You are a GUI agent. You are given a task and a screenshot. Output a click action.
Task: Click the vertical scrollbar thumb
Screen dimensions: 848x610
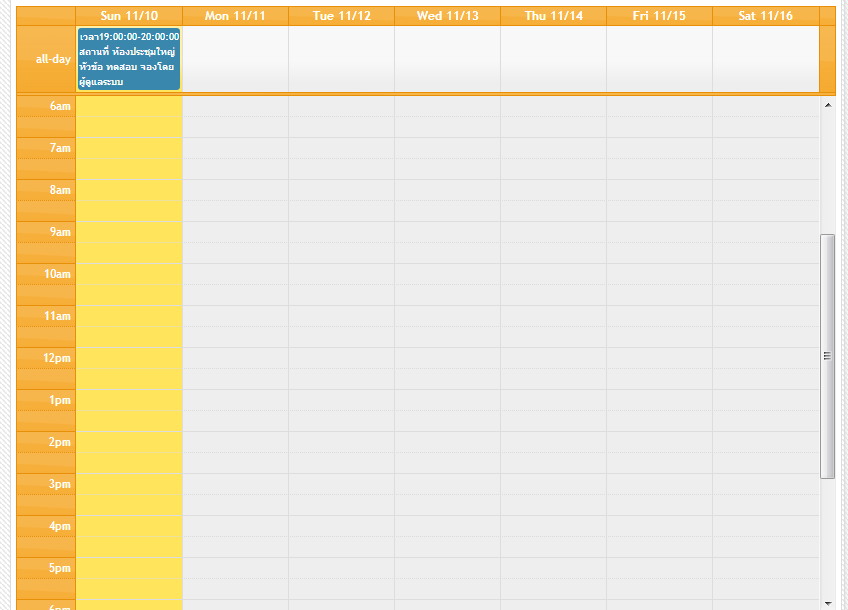tap(827, 356)
